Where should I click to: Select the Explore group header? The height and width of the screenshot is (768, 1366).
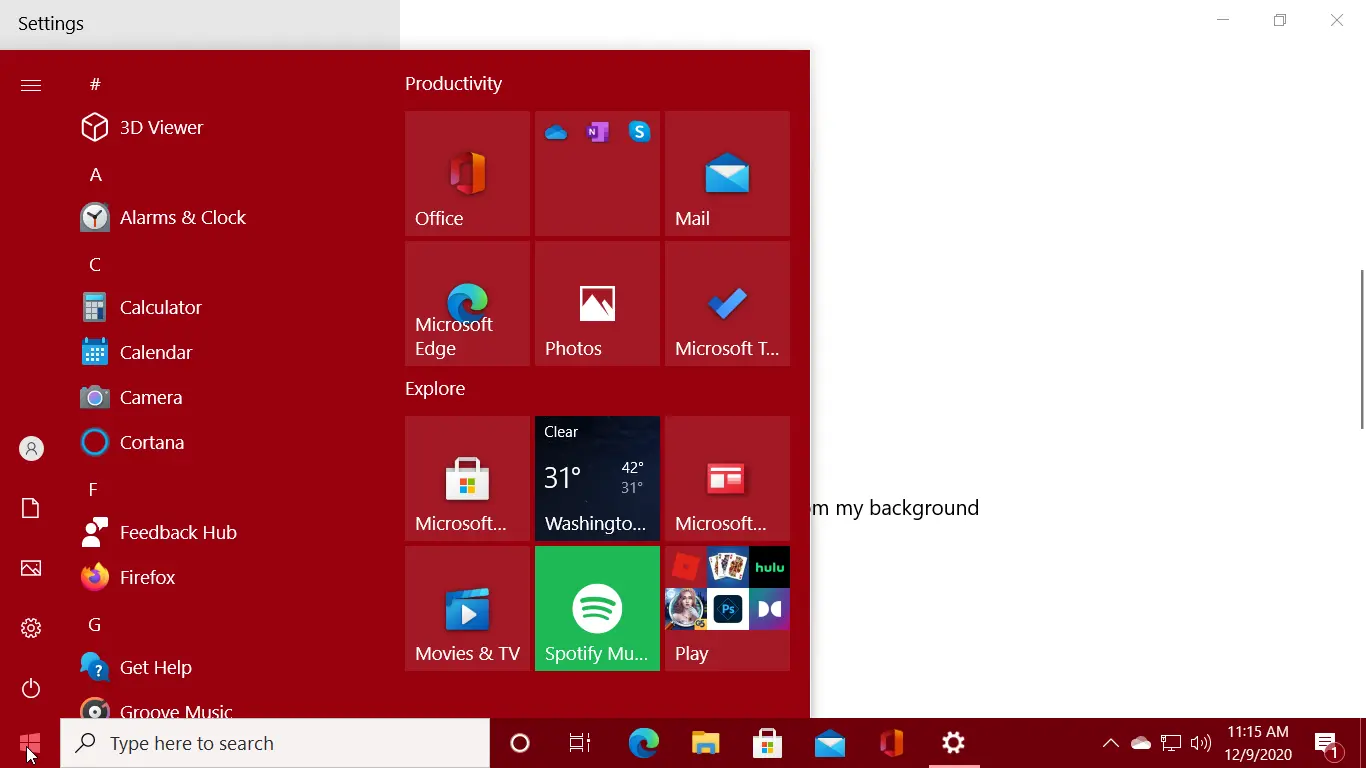(x=435, y=389)
